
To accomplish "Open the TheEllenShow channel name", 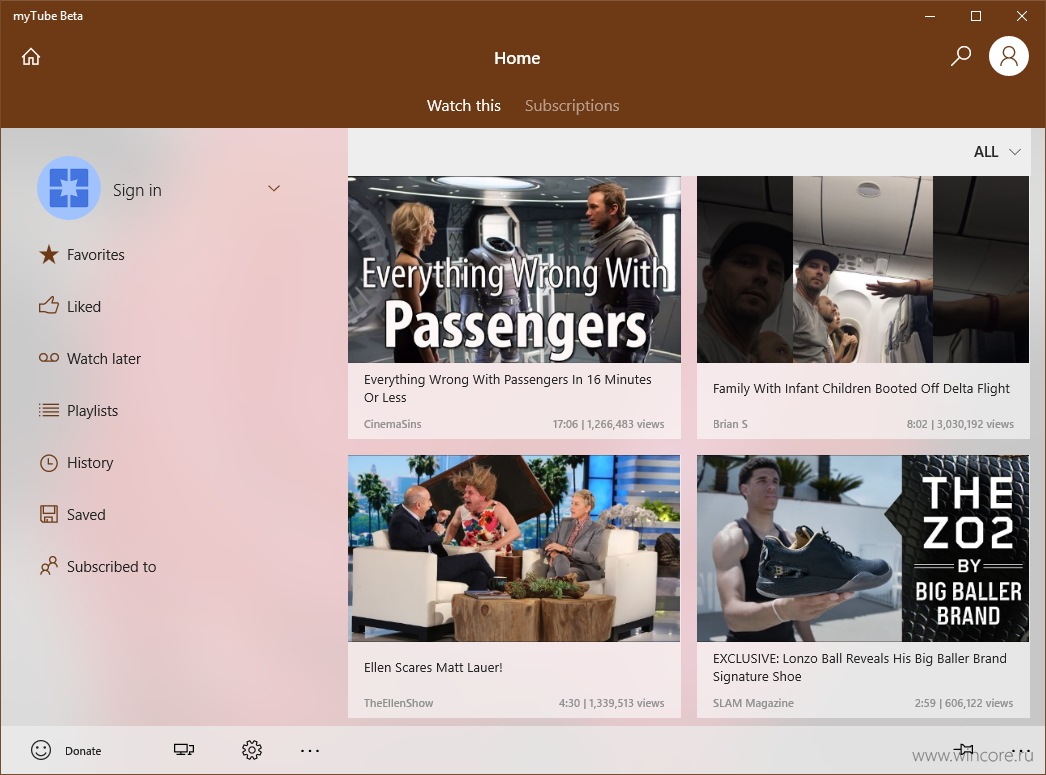I will [398, 703].
